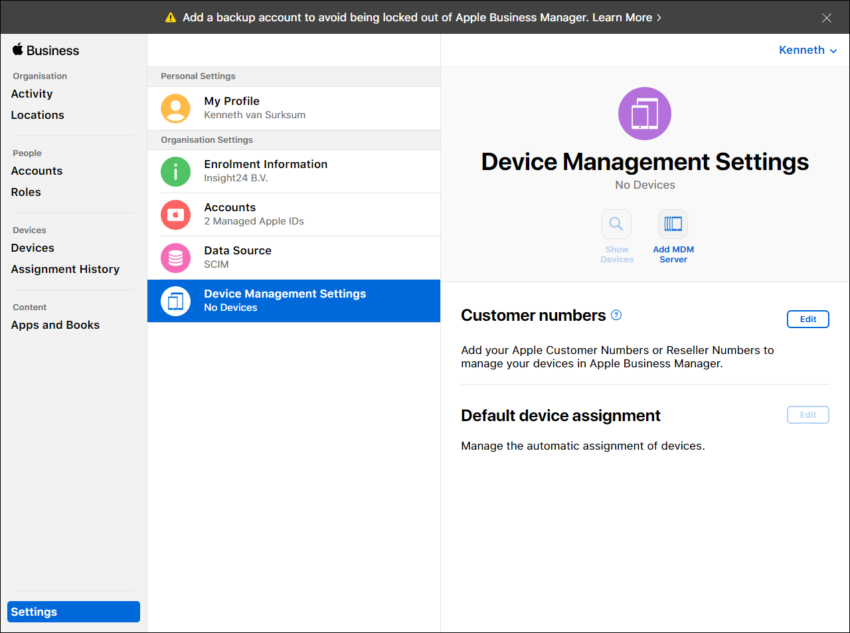Click the red Accounts icon

click(174, 214)
